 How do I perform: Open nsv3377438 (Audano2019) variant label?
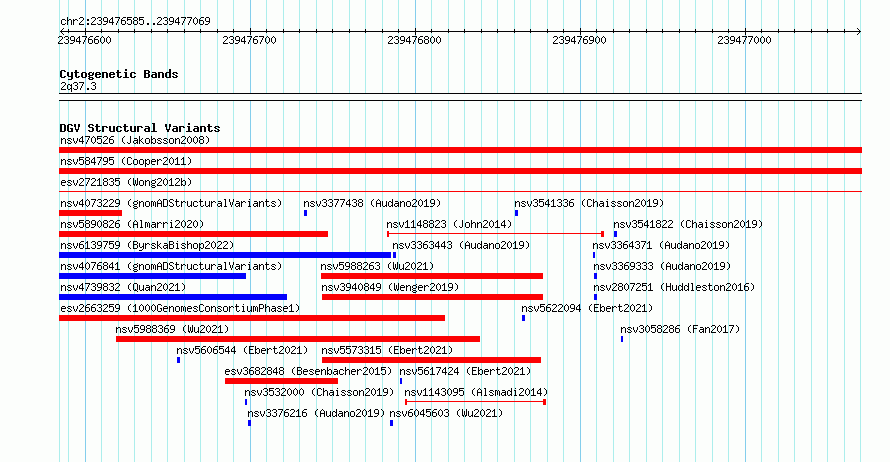click(x=372, y=203)
